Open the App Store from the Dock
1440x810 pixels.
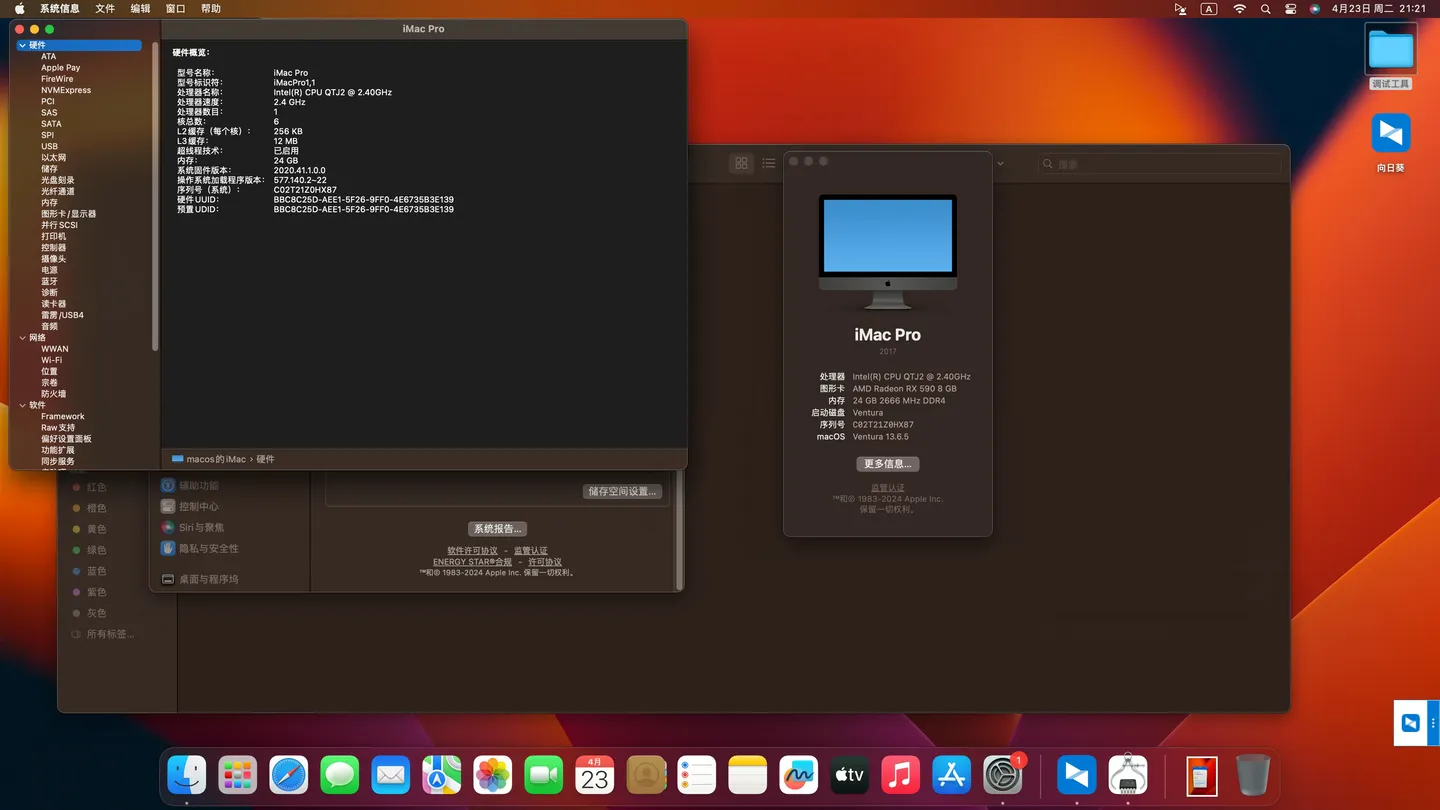click(x=951, y=775)
